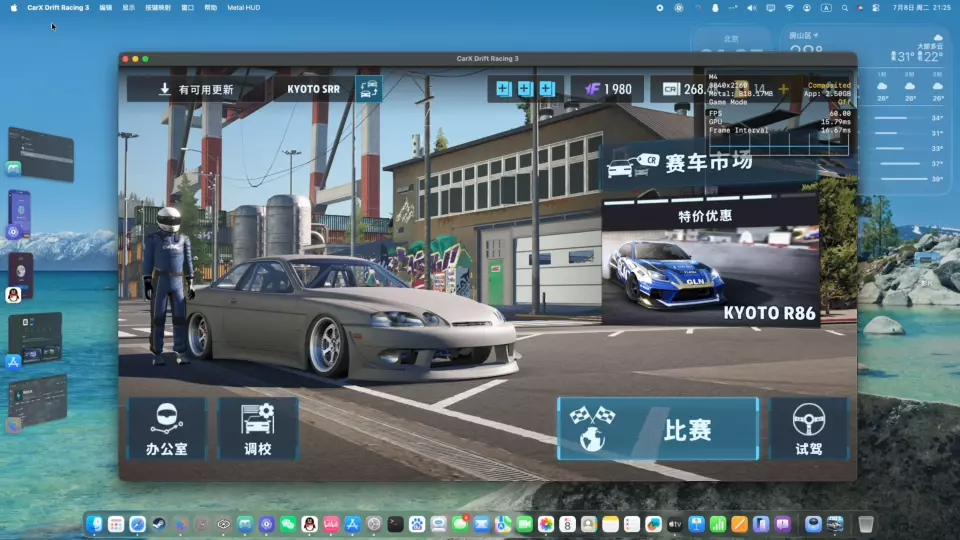
Task: Click the CR currency balance
Action: [x=683, y=89]
